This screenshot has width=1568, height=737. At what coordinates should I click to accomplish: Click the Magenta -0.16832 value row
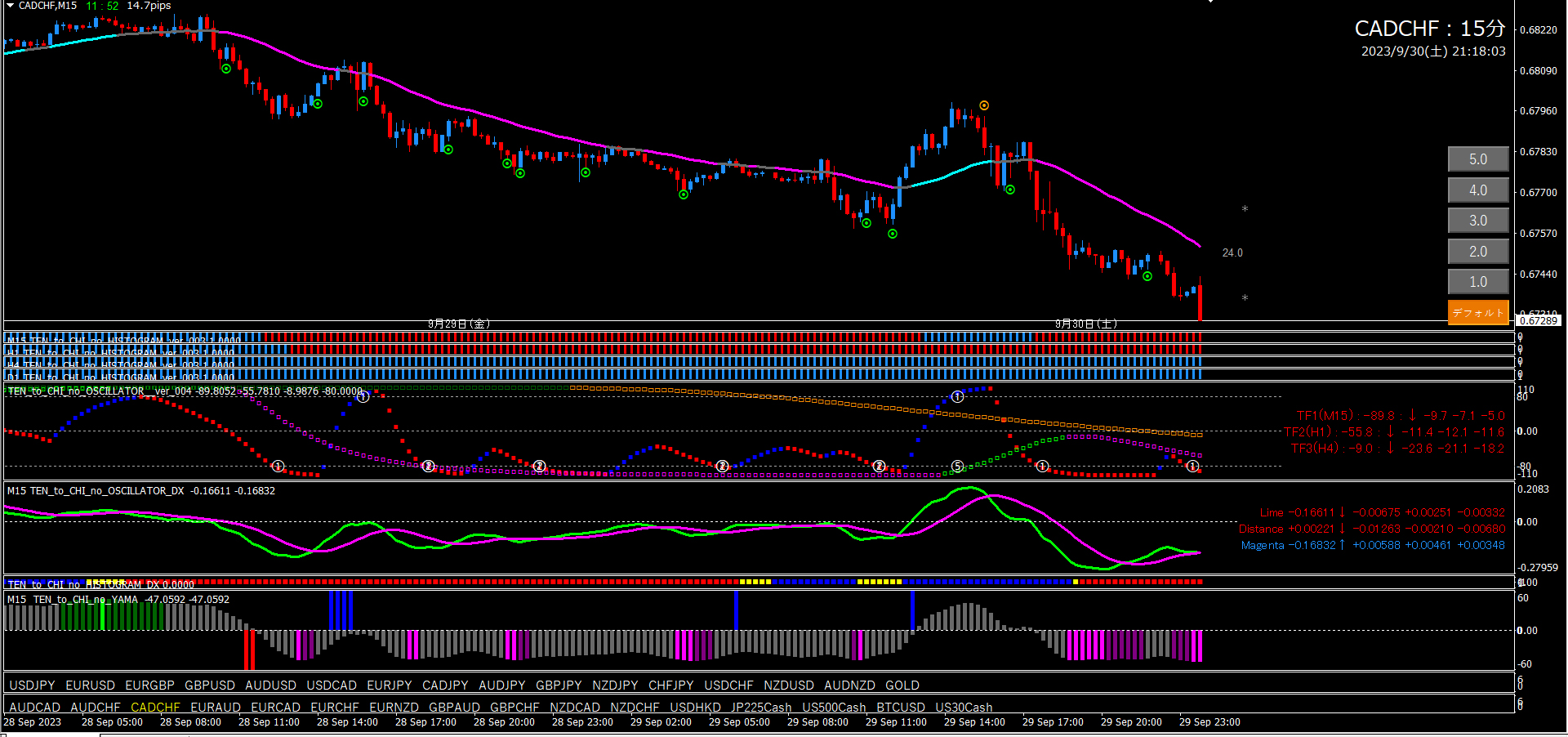[1373, 545]
